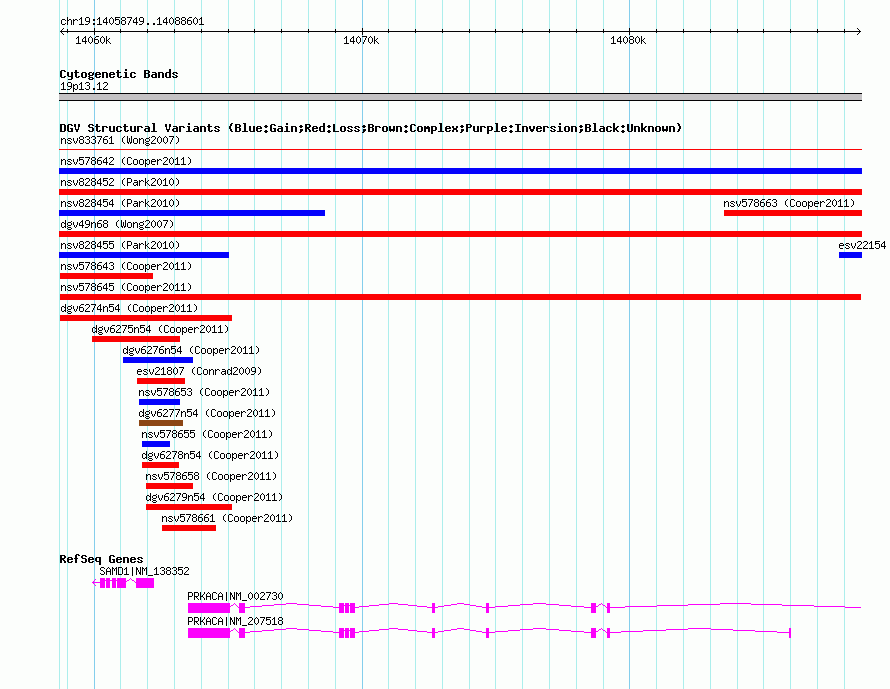
Task: Select the nsv578655 blue gain bar
Action: coord(156,444)
